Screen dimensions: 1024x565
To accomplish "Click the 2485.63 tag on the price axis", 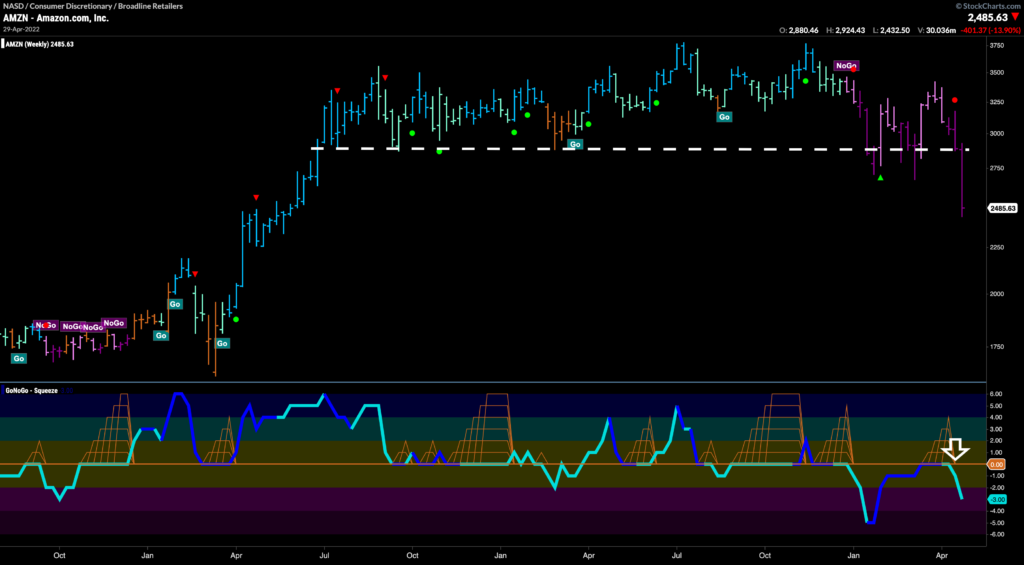I will pyautogui.click(x=1002, y=208).
